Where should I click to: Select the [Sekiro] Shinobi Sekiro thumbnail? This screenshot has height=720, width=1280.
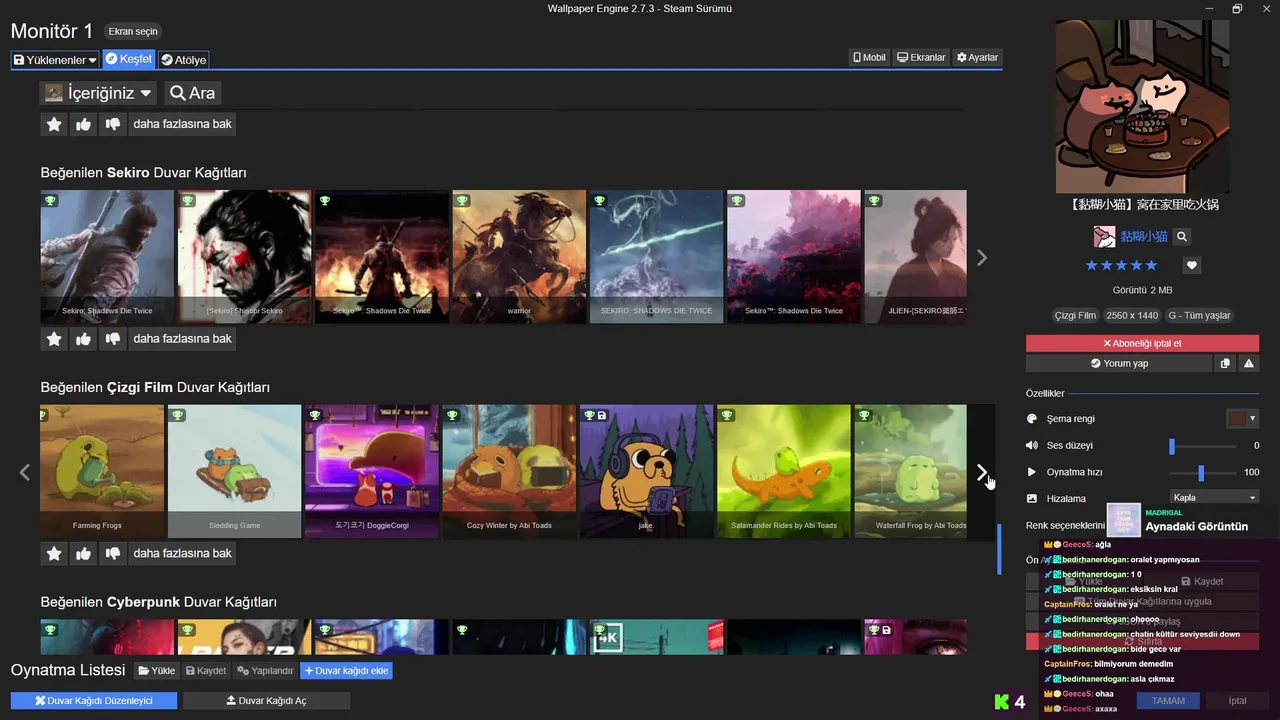pos(244,257)
